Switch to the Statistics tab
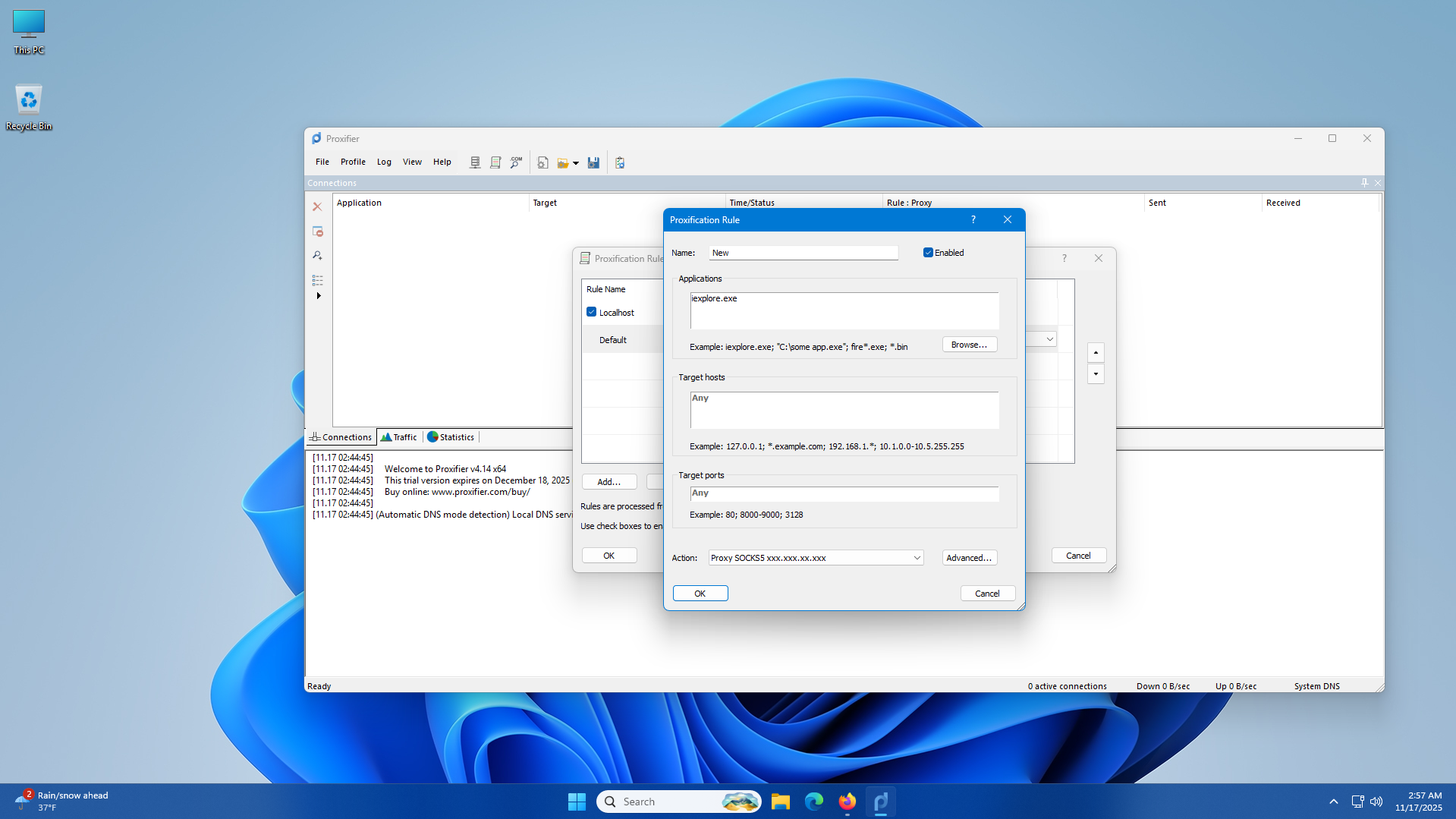1456x819 pixels. [x=451, y=437]
